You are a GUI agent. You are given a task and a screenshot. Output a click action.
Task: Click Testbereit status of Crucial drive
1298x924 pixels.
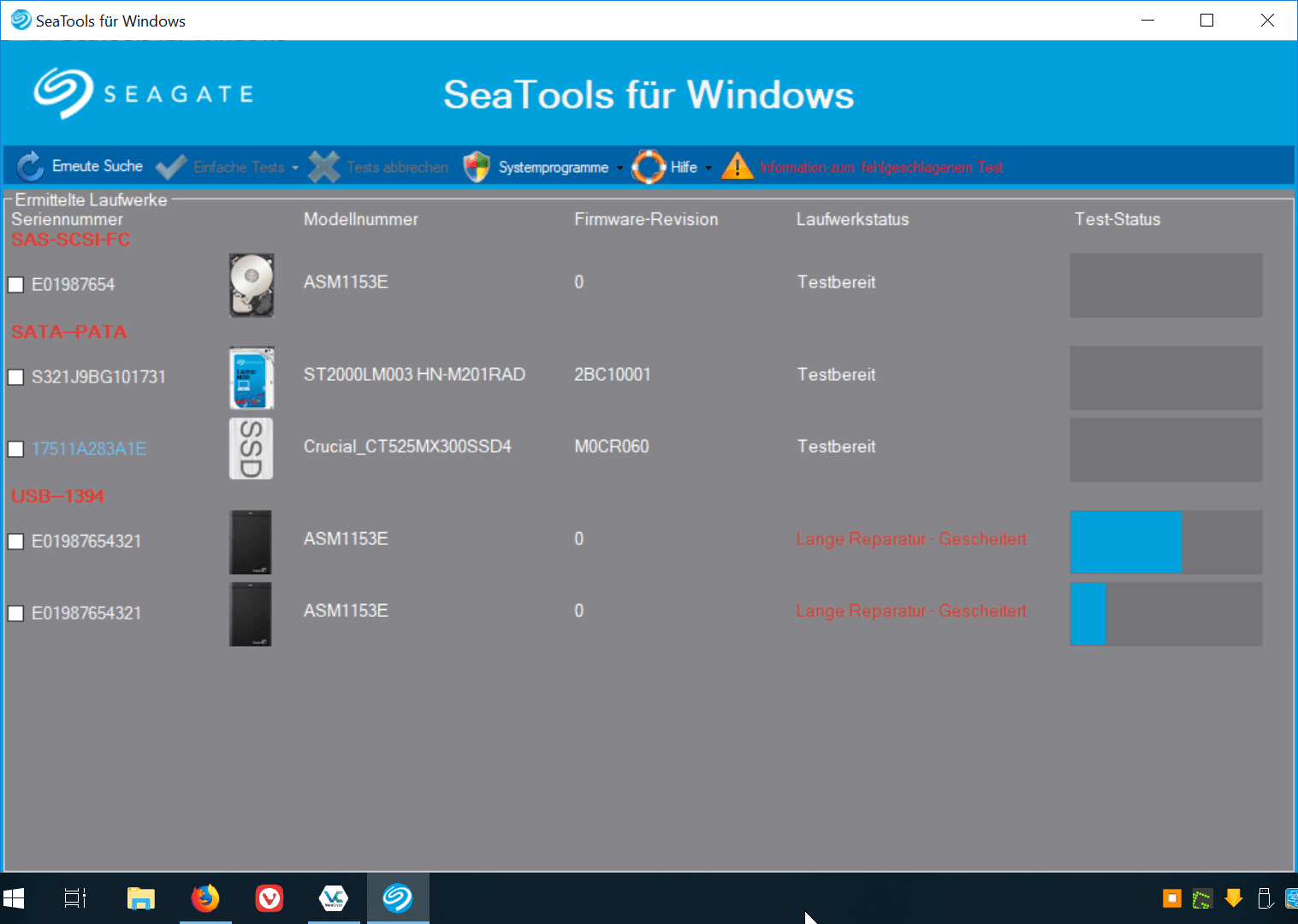coord(837,447)
